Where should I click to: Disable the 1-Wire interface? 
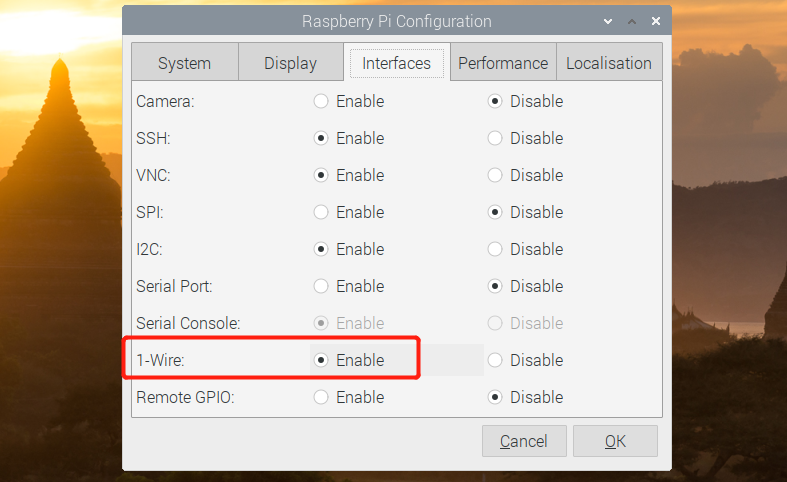(x=495, y=360)
